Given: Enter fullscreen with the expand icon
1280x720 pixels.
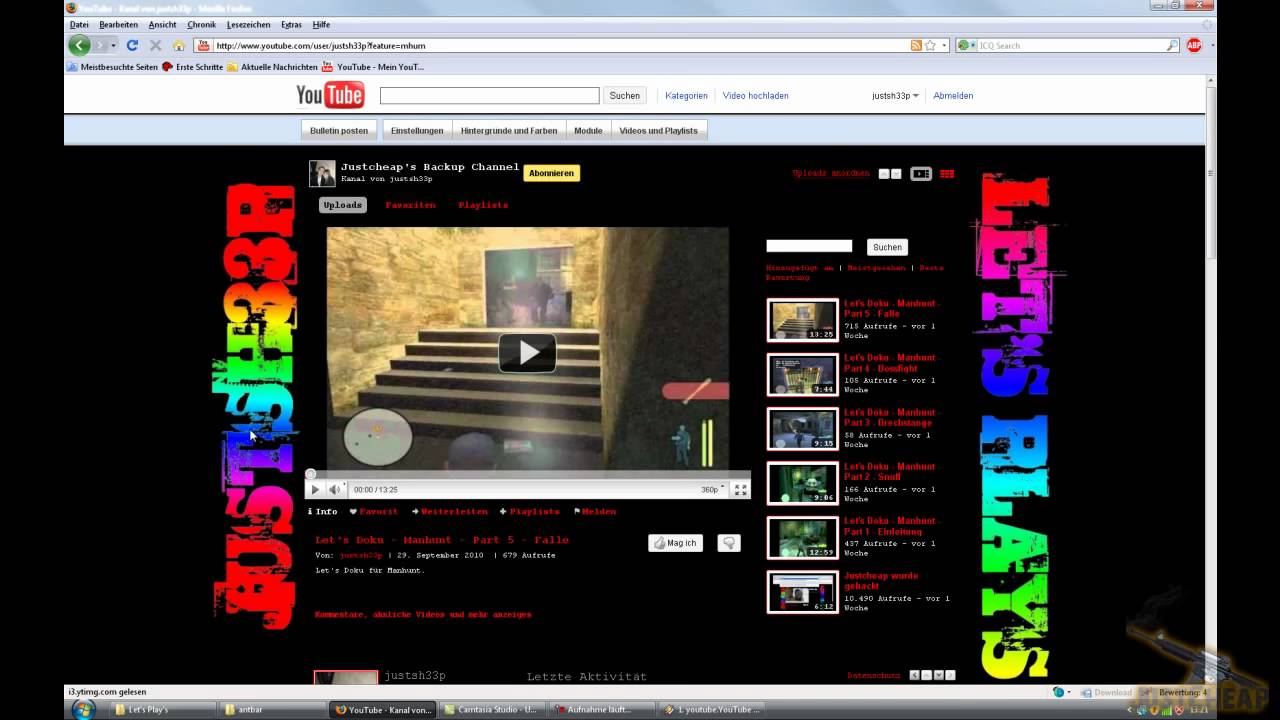Looking at the screenshot, I should [740, 489].
